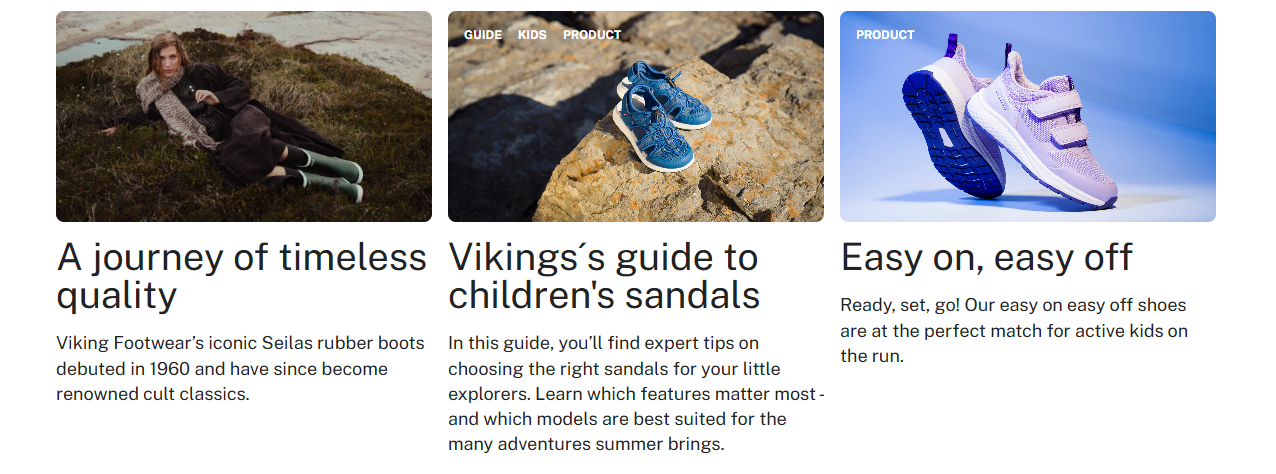Click the sandals guide description paragraph
The width and height of the screenshot is (1276, 474).
click(x=635, y=394)
